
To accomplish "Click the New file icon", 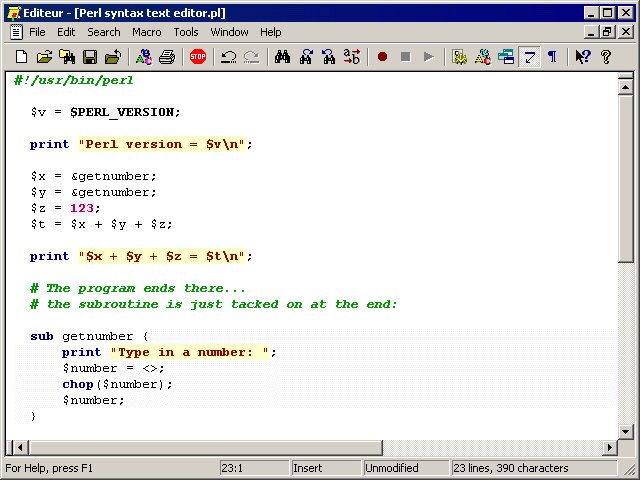I will tap(20, 57).
